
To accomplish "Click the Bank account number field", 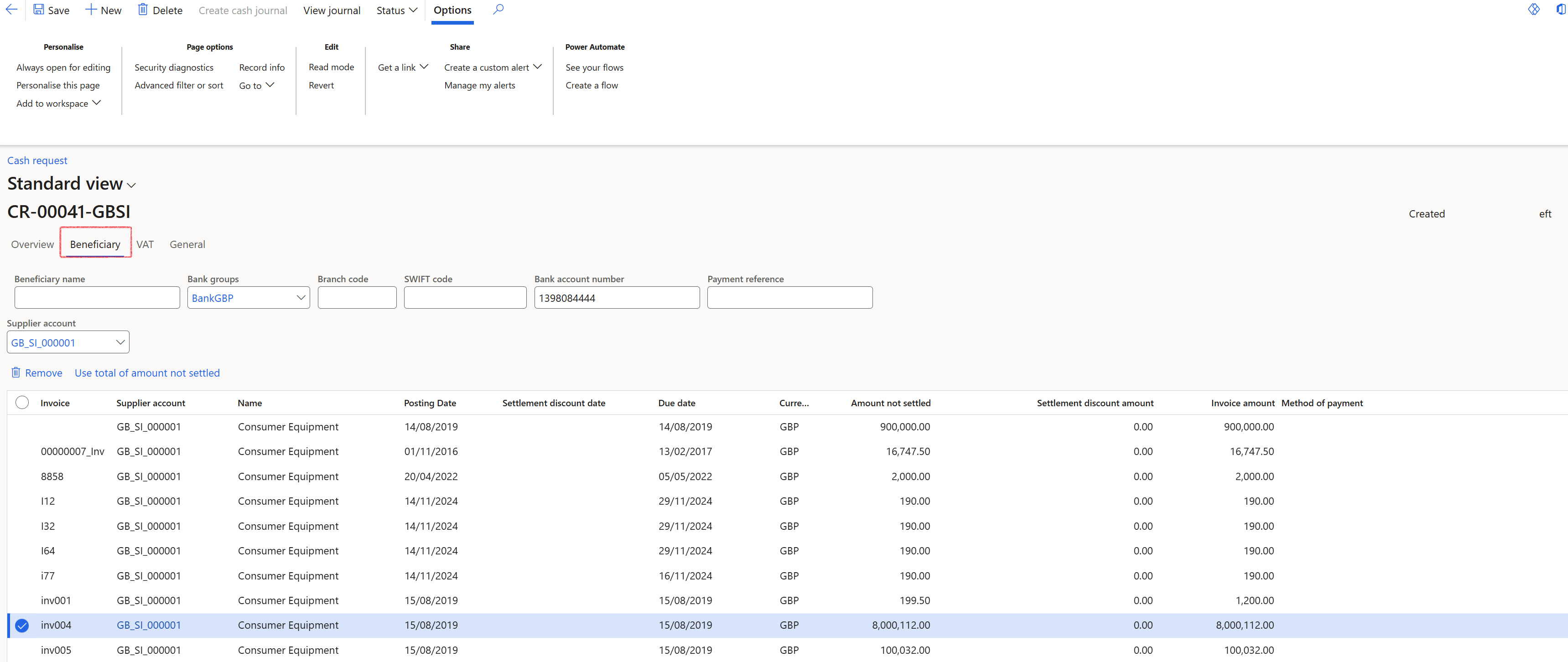I will click(617, 298).
